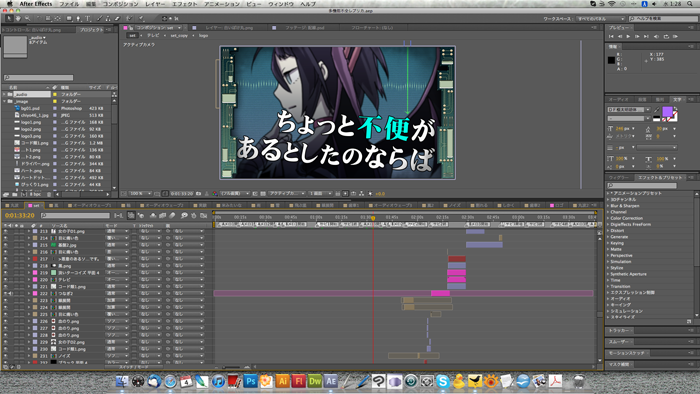This screenshot has width=700, height=394.
Task: Expand Color Correction effects category
Action: pyautogui.click(x=608, y=218)
